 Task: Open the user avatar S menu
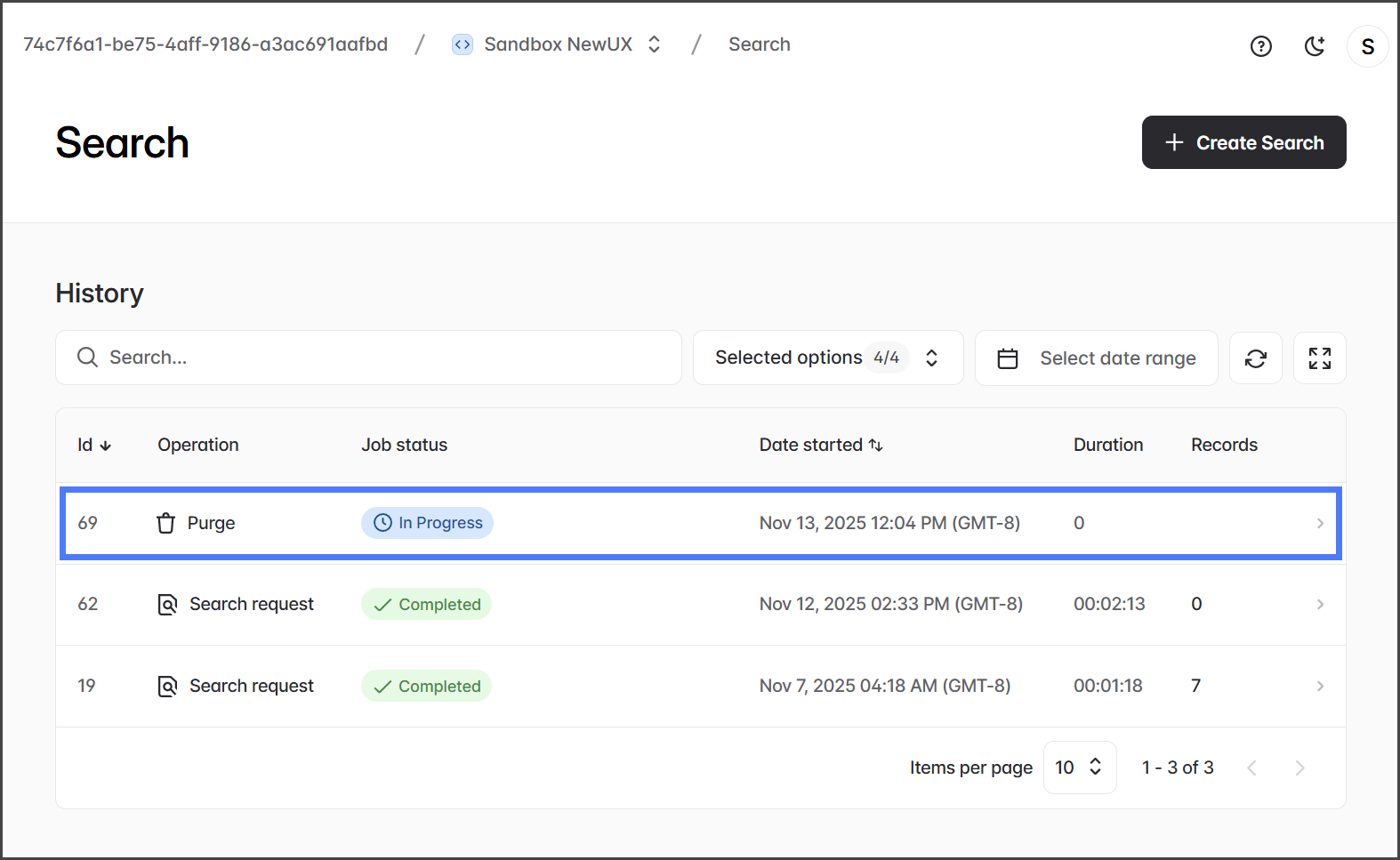pyautogui.click(x=1367, y=46)
